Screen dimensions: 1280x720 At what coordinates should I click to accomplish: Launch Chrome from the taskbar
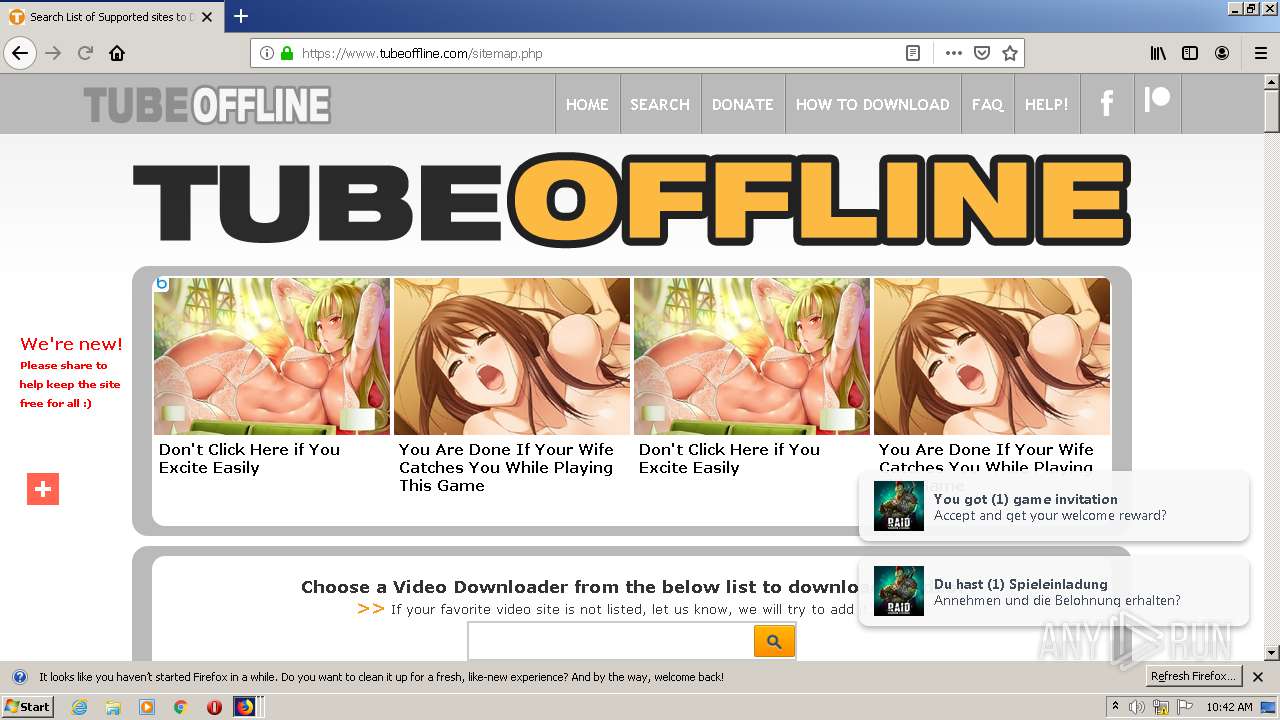(x=181, y=707)
